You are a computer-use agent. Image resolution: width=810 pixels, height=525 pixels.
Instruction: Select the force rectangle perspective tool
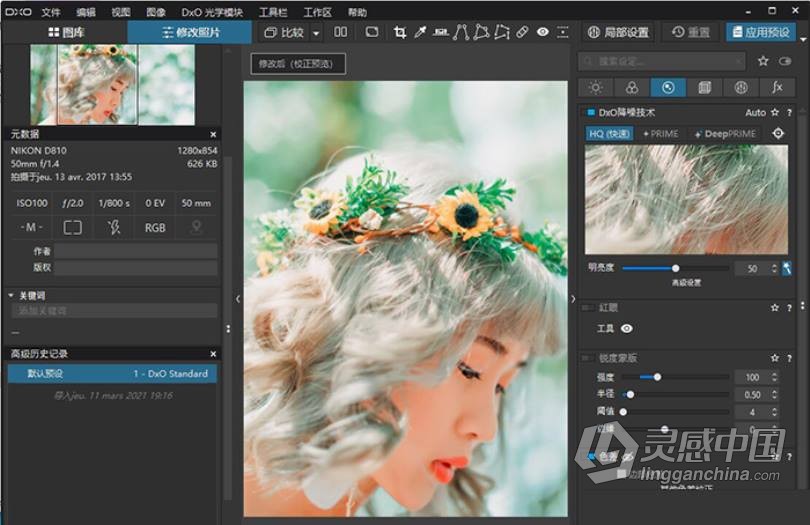481,33
